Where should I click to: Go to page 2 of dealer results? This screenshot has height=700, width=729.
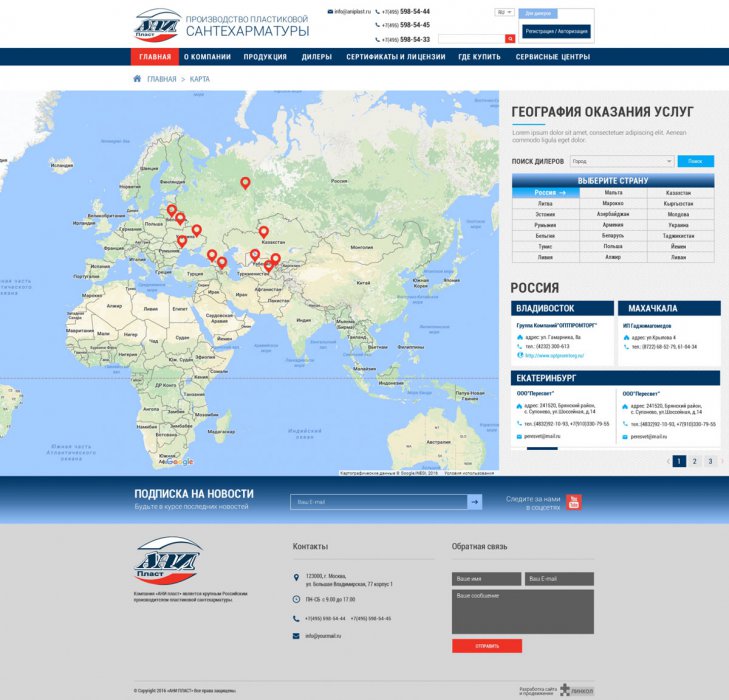694,461
